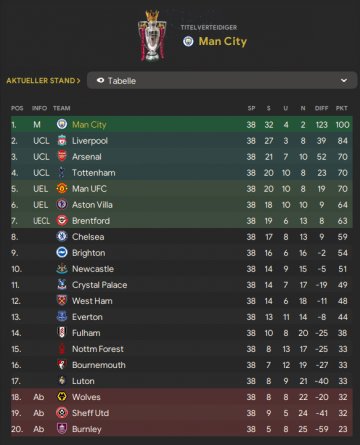Image resolution: width=360 pixels, height=445 pixels.
Task: Click the Brentford club crest
Action: 62,221
